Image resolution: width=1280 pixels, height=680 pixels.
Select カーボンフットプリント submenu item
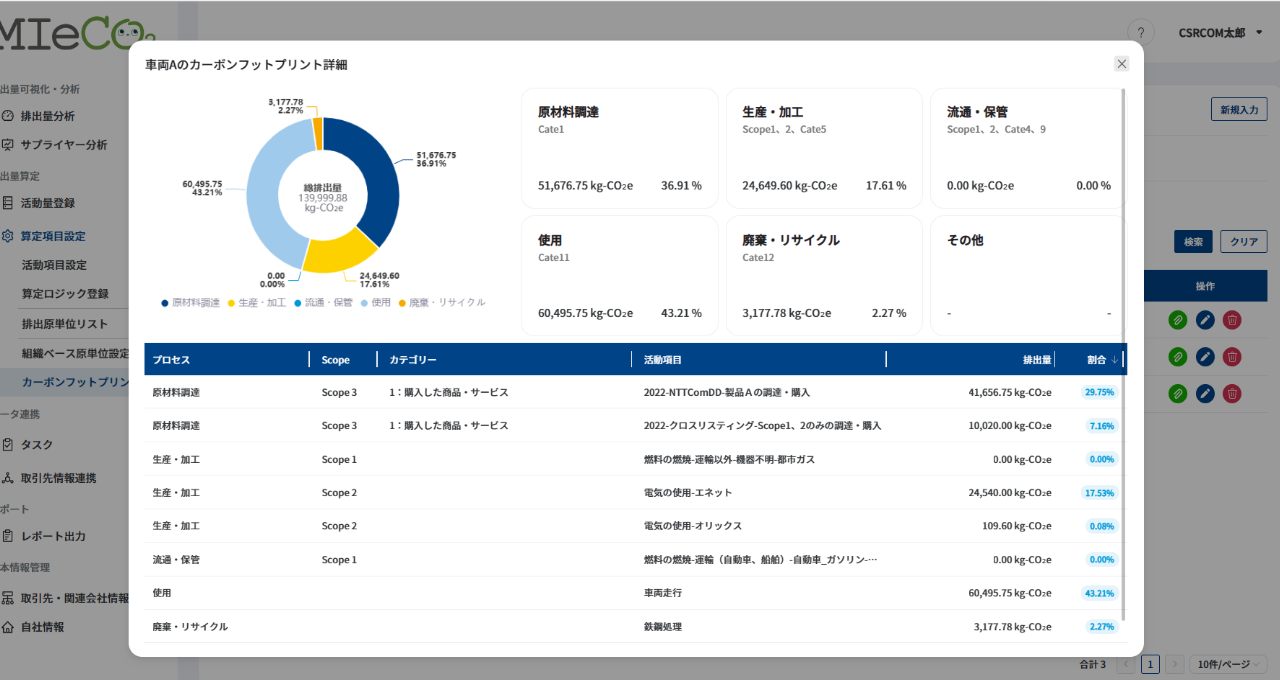(x=75, y=382)
